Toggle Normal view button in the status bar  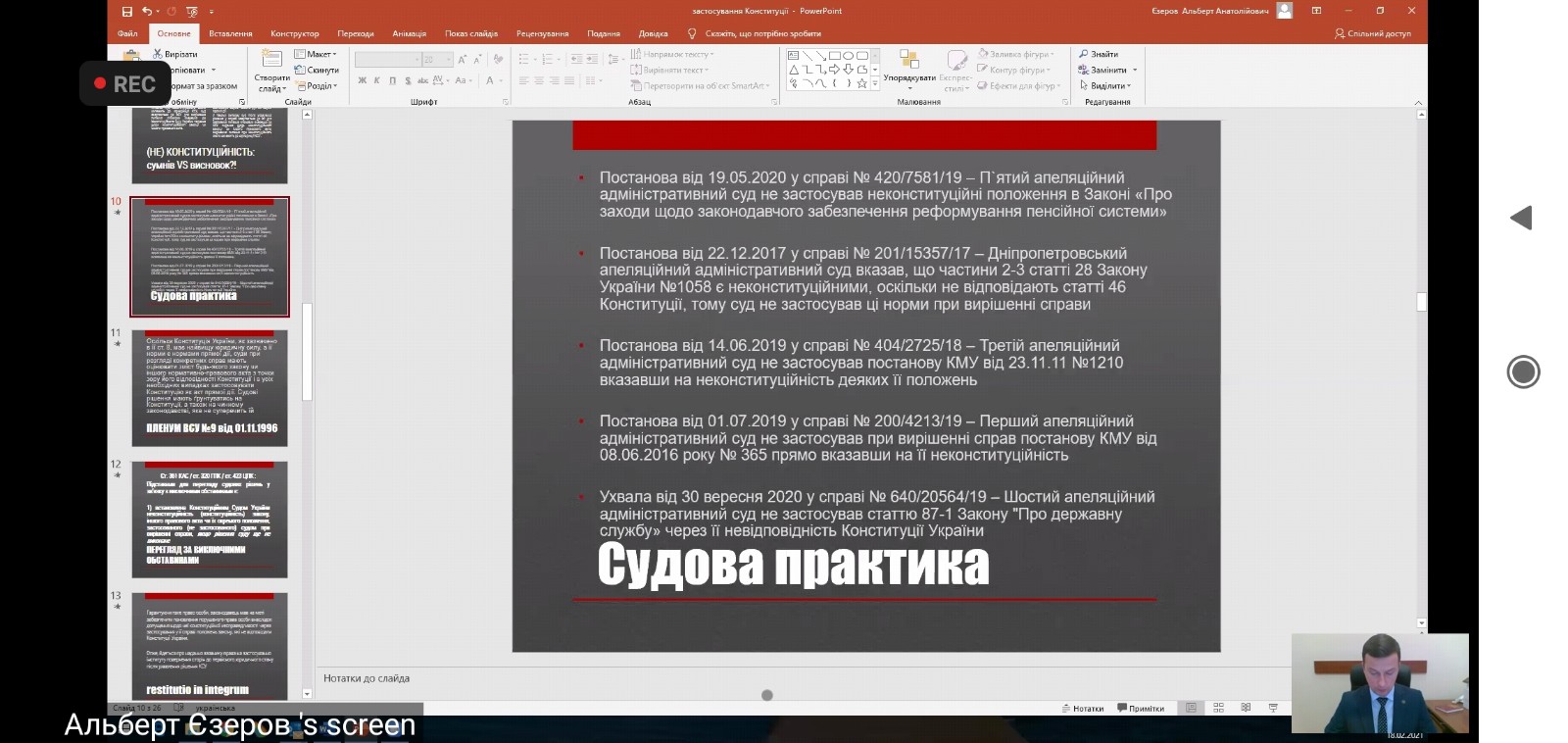click(x=1191, y=708)
